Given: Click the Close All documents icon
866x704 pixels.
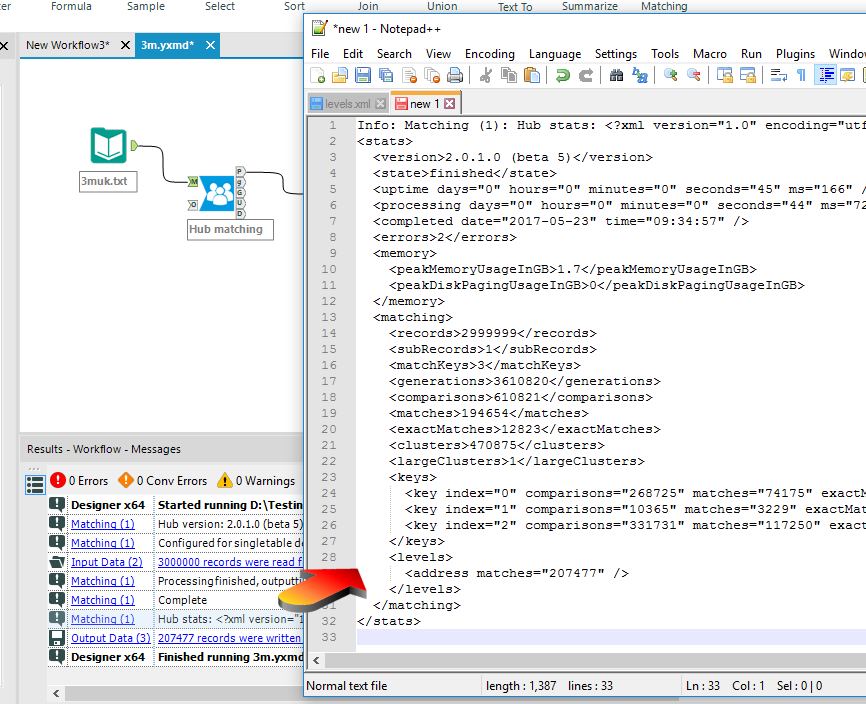Looking at the screenshot, I should [x=432, y=75].
